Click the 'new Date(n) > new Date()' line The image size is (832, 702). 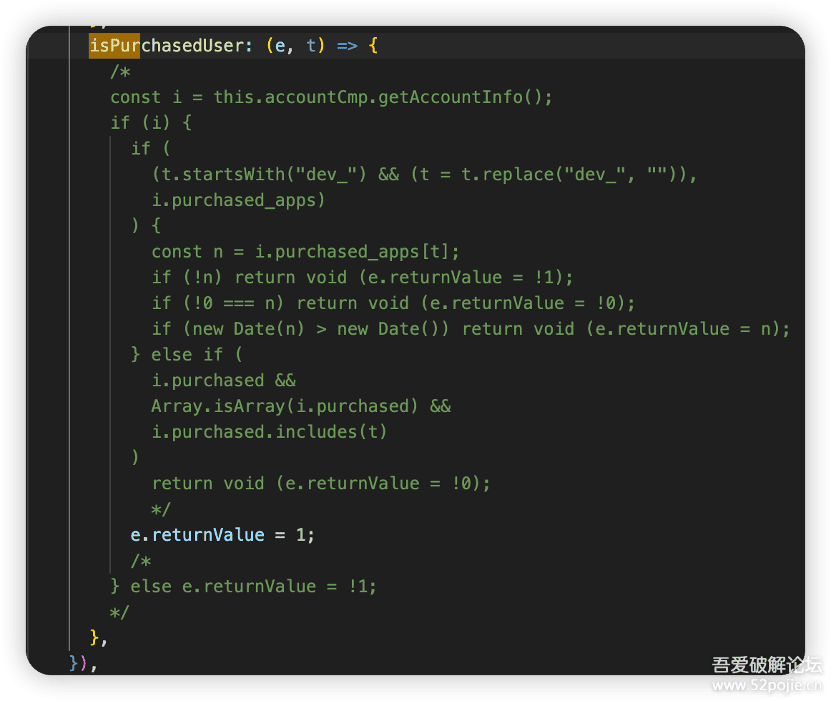pyautogui.click(x=471, y=329)
